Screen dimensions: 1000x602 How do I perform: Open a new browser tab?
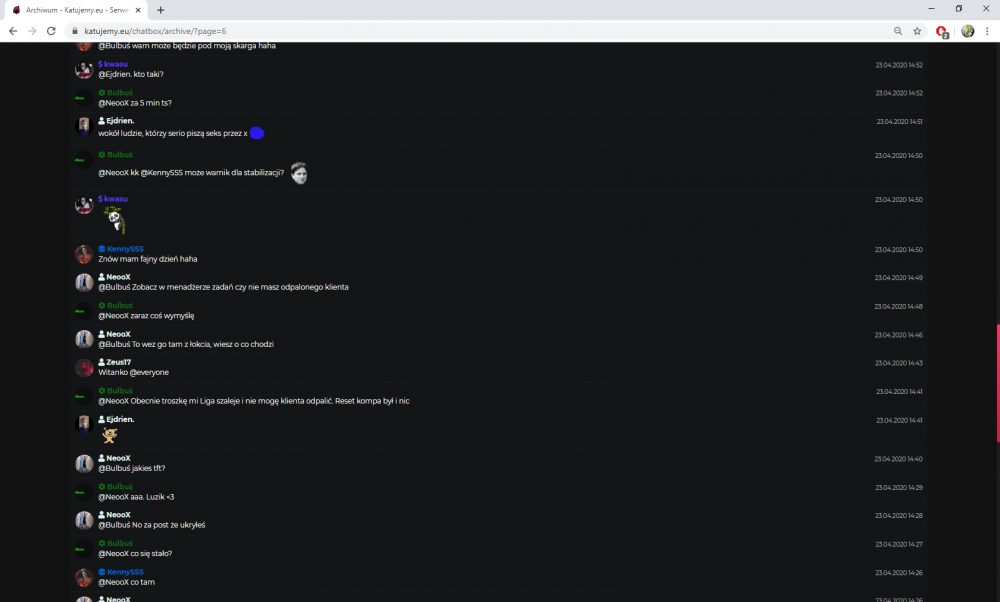(x=161, y=10)
